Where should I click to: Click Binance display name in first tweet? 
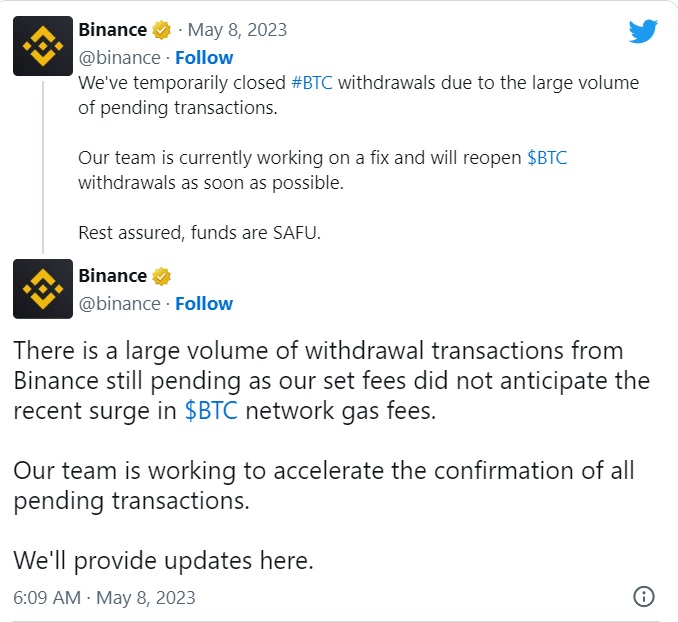[113, 30]
